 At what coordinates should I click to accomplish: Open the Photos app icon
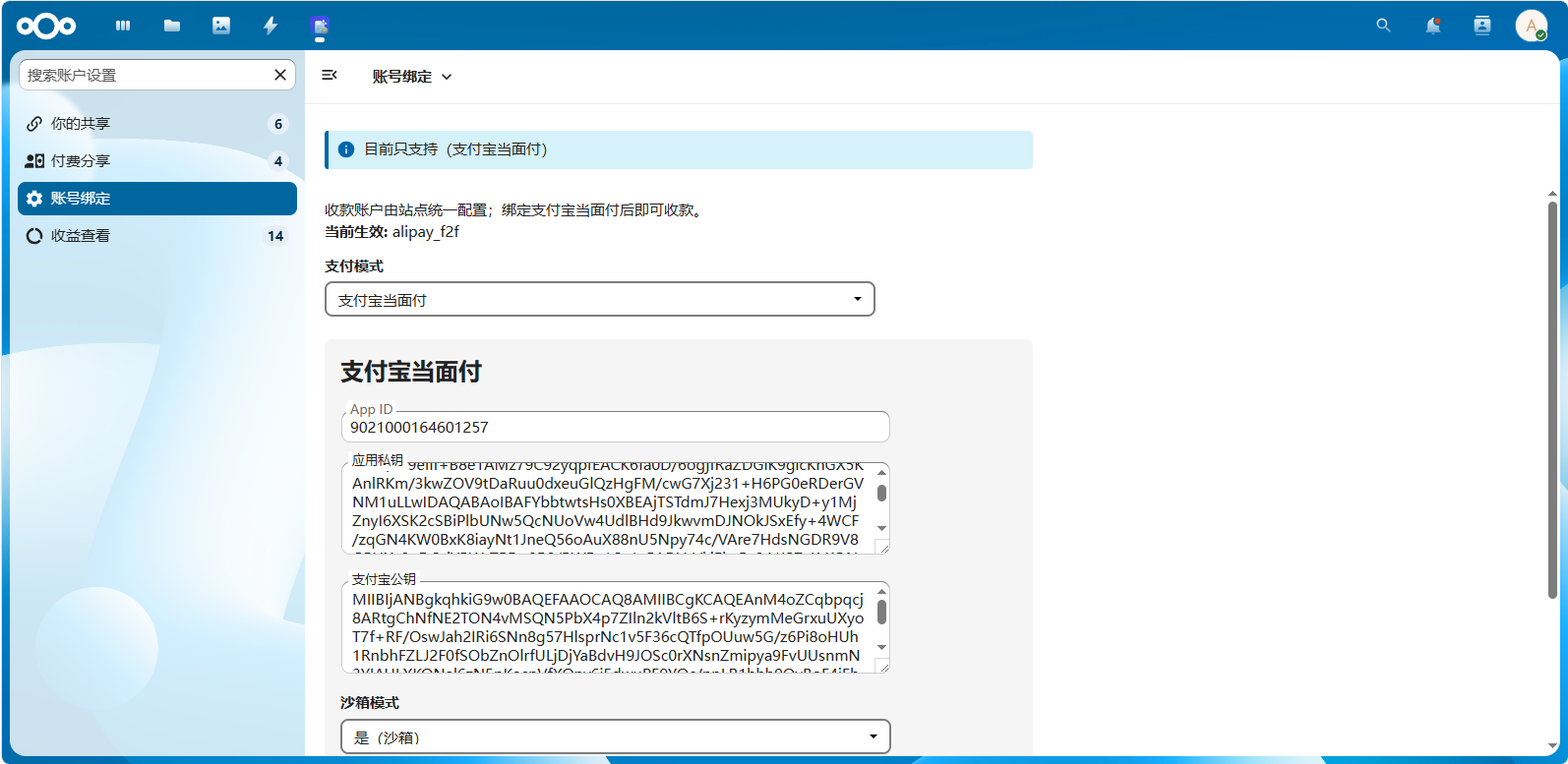coord(221,26)
